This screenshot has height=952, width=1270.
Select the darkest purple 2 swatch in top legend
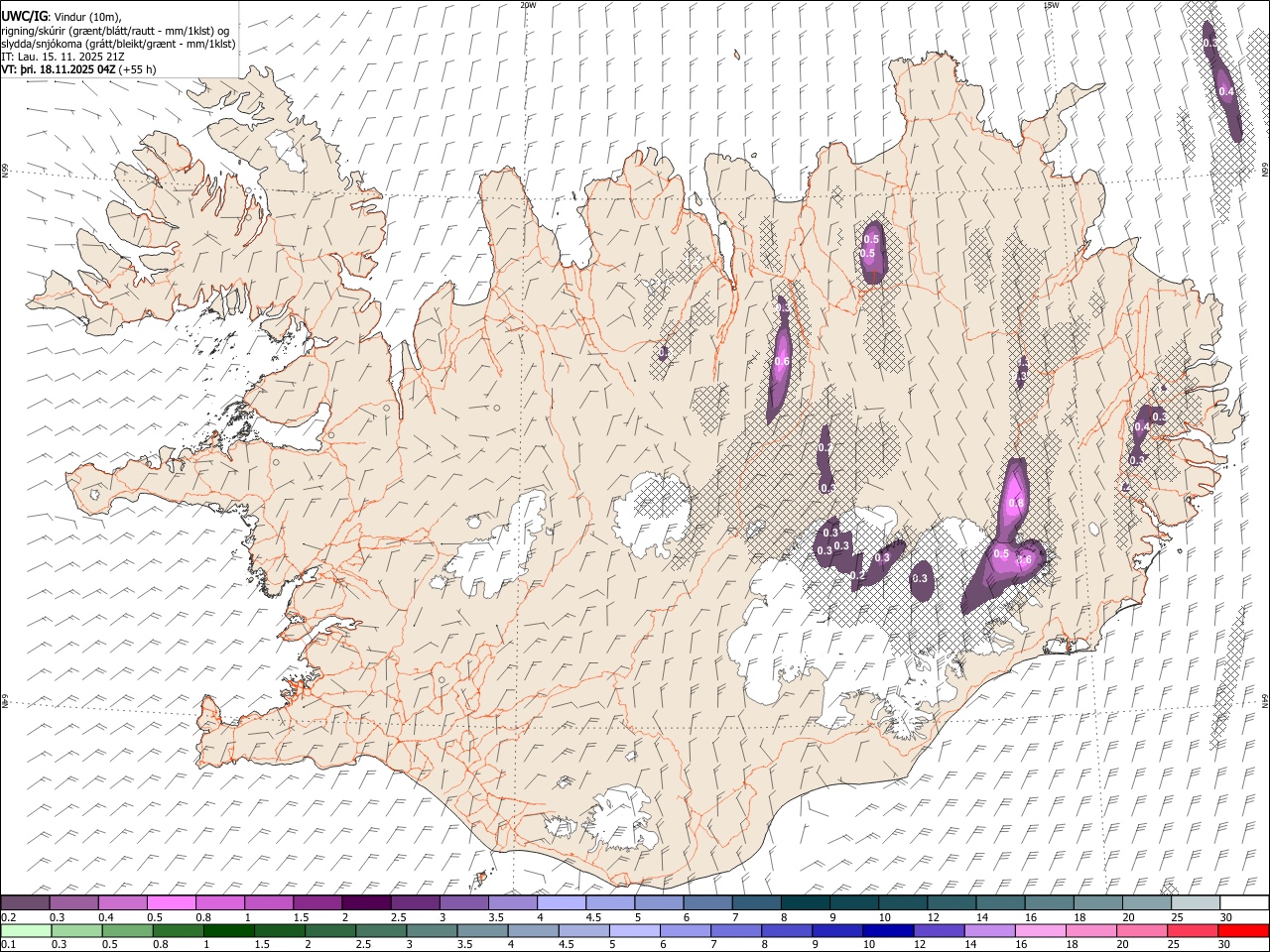(366, 902)
